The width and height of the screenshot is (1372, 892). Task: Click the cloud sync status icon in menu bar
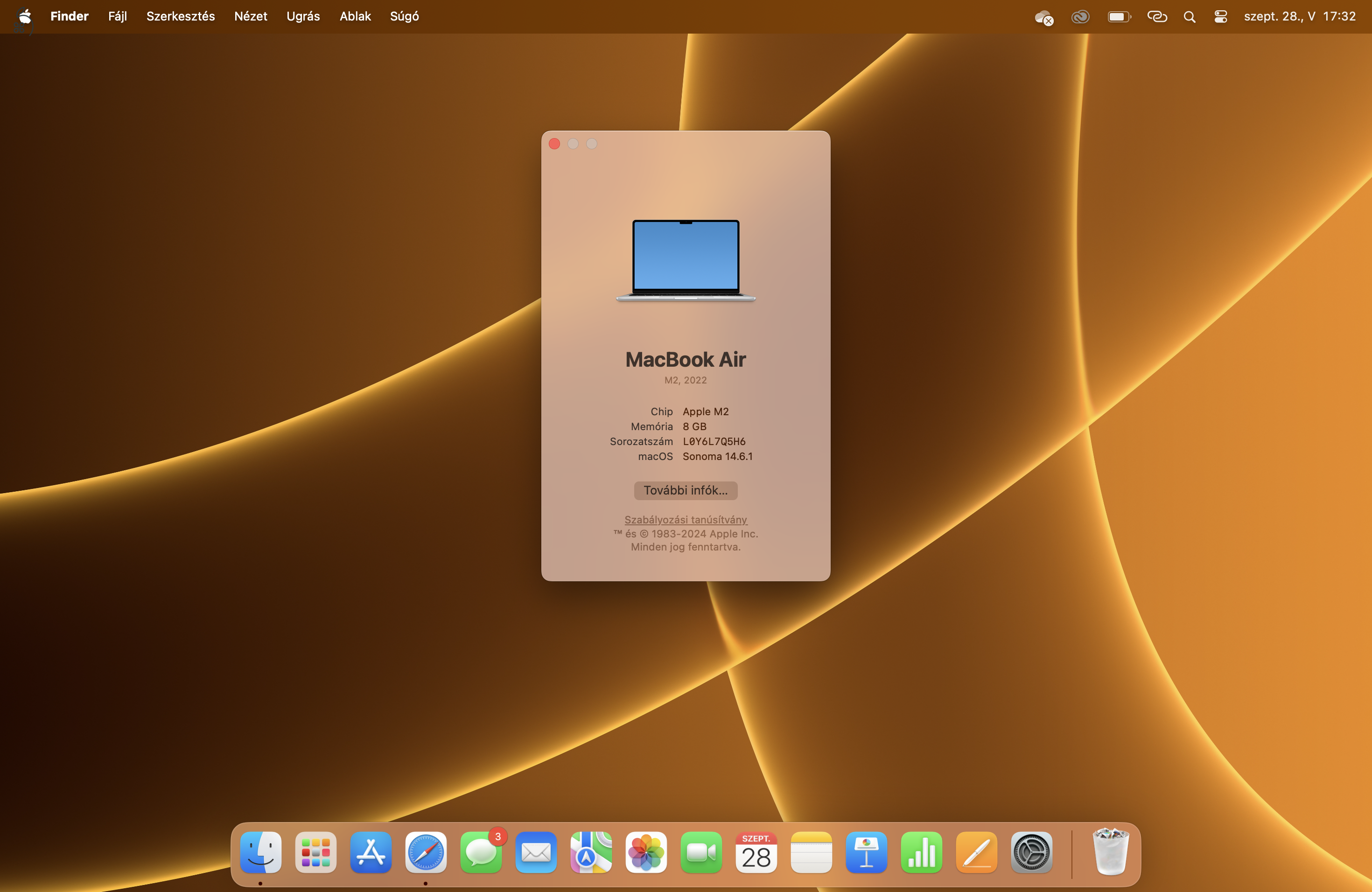tap(1044, 17)
